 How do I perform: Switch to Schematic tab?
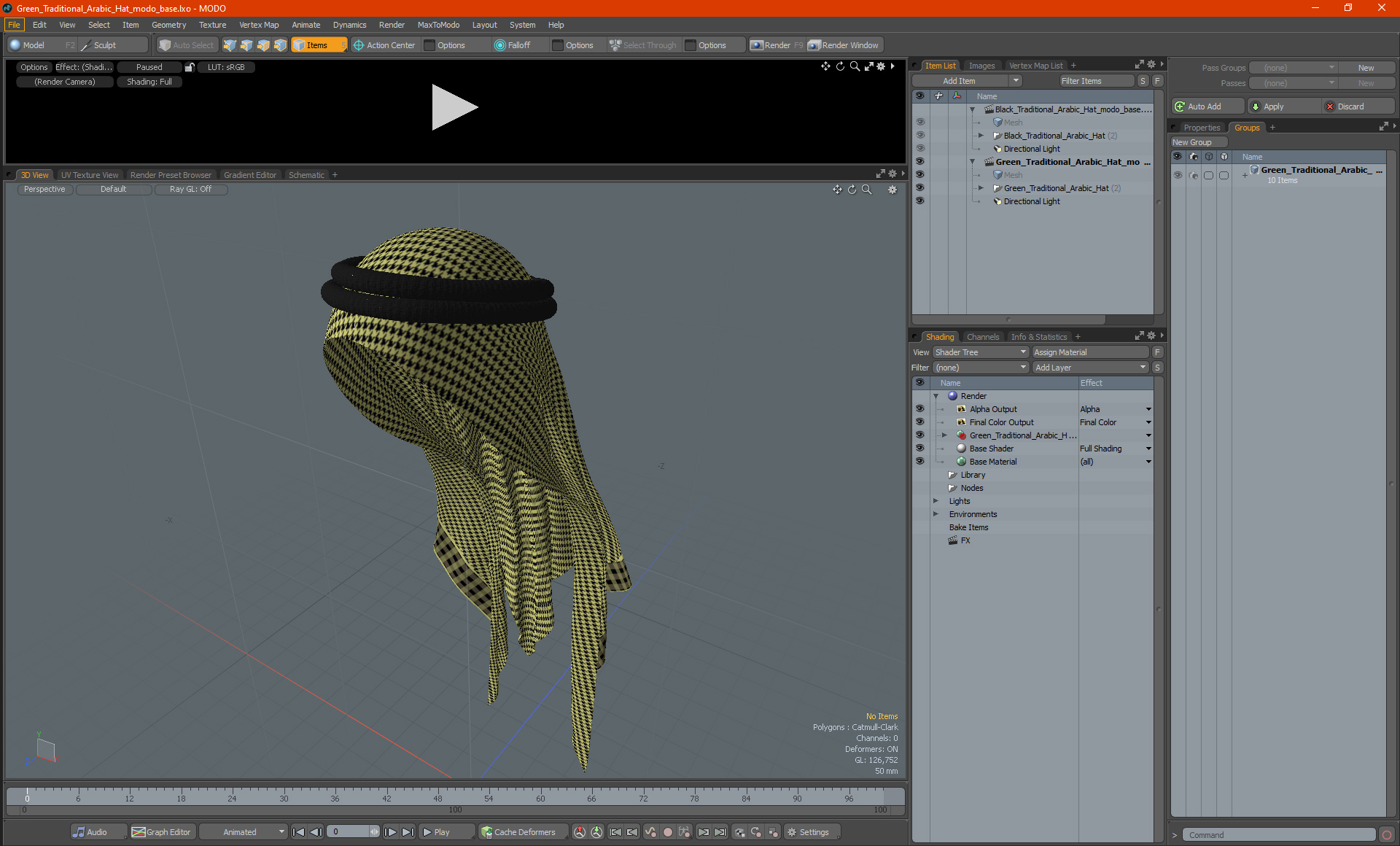(x=306, y=175)
